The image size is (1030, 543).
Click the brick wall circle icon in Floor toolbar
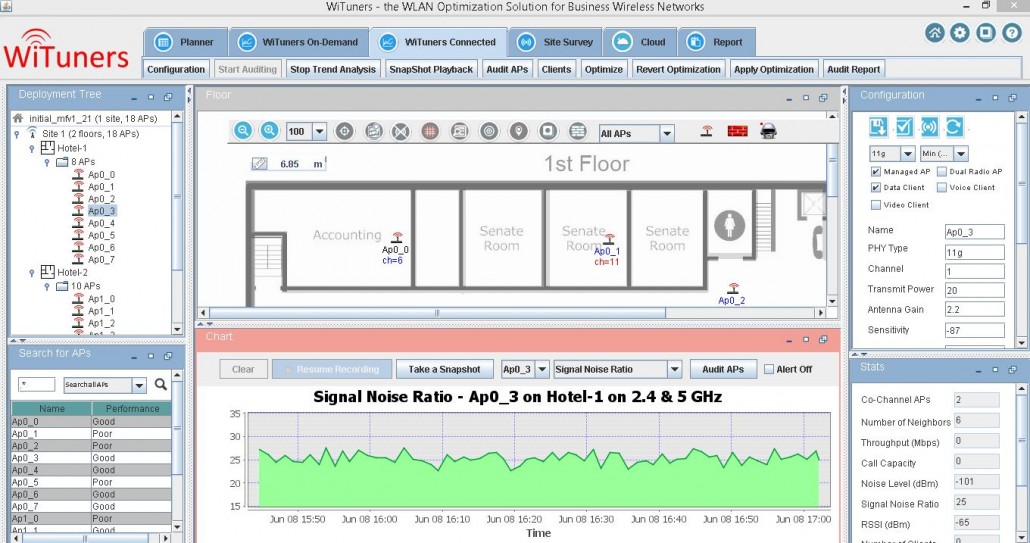point(577,131)
